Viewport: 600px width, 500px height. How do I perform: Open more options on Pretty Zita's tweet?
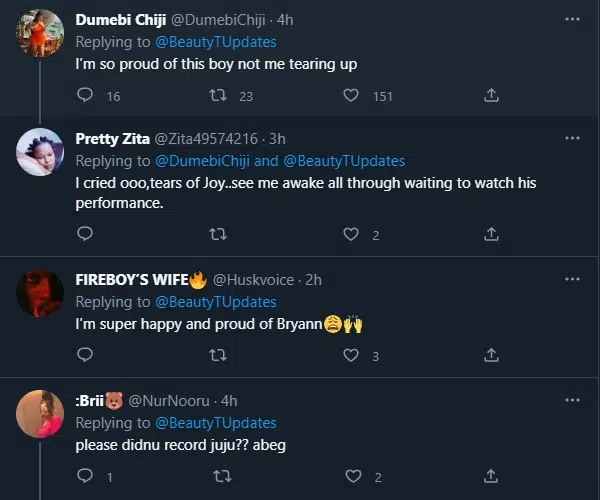[x=572, y=139]
